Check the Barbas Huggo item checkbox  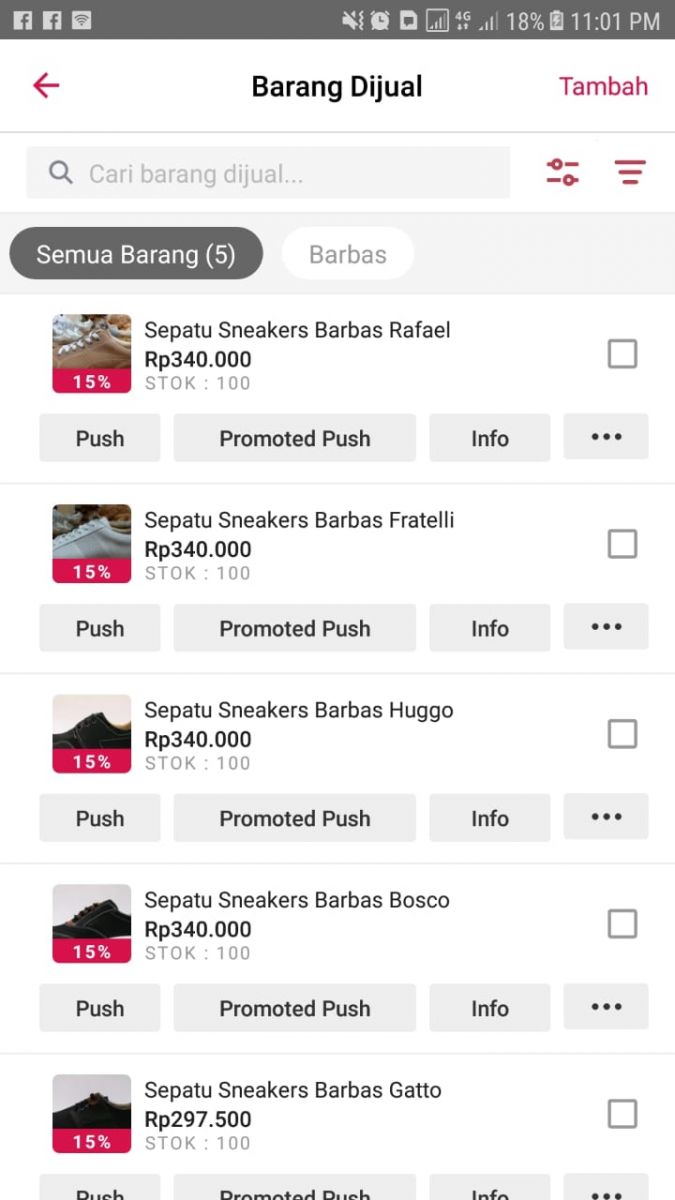622,734
